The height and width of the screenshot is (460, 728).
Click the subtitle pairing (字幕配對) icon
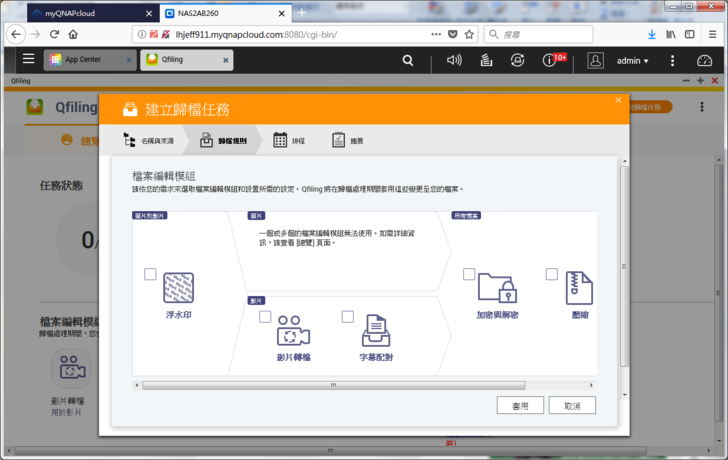coord(376,330)
